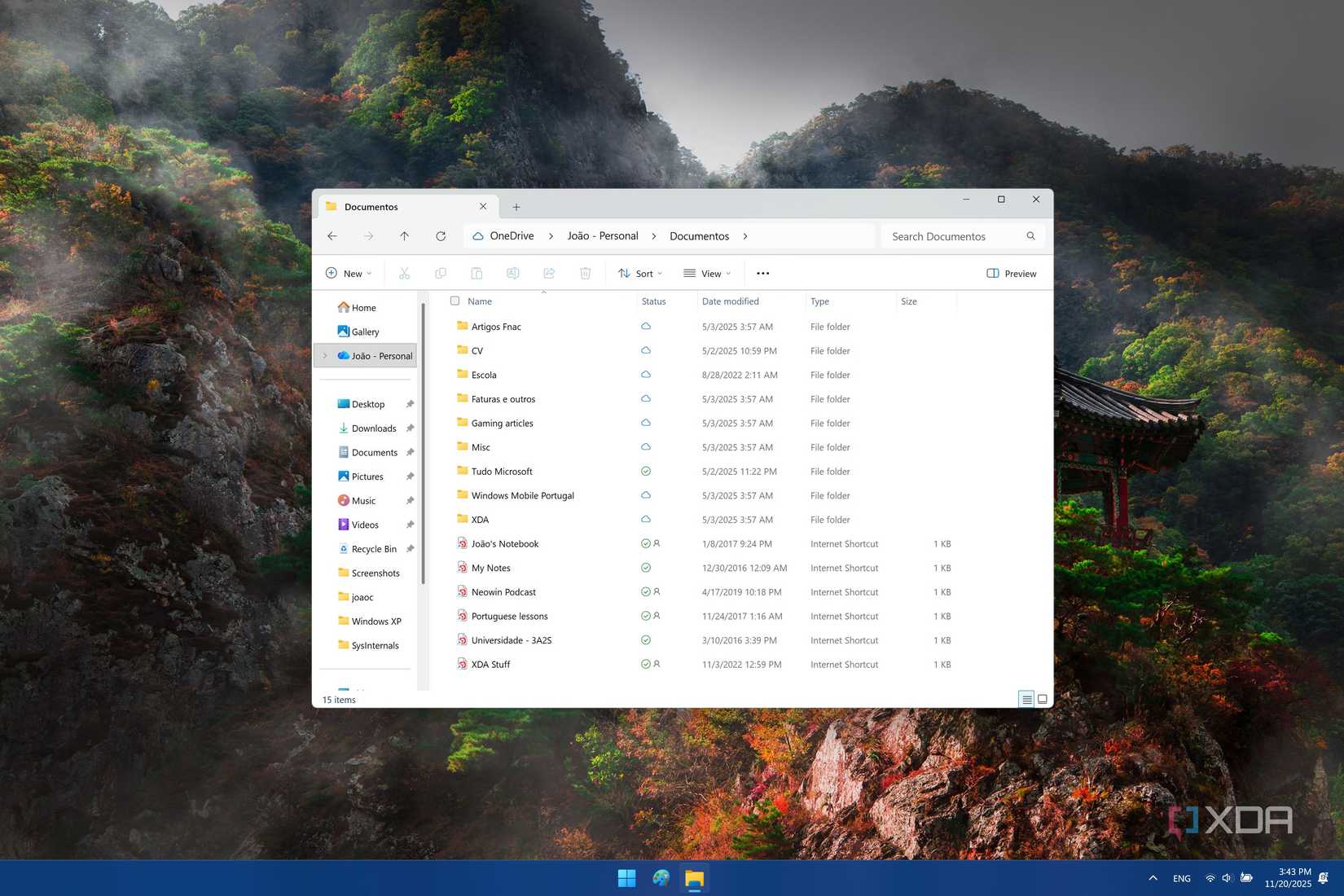
Task: Click João - Personal breadcrumb in address bar
Action: (x=603, y=236)
